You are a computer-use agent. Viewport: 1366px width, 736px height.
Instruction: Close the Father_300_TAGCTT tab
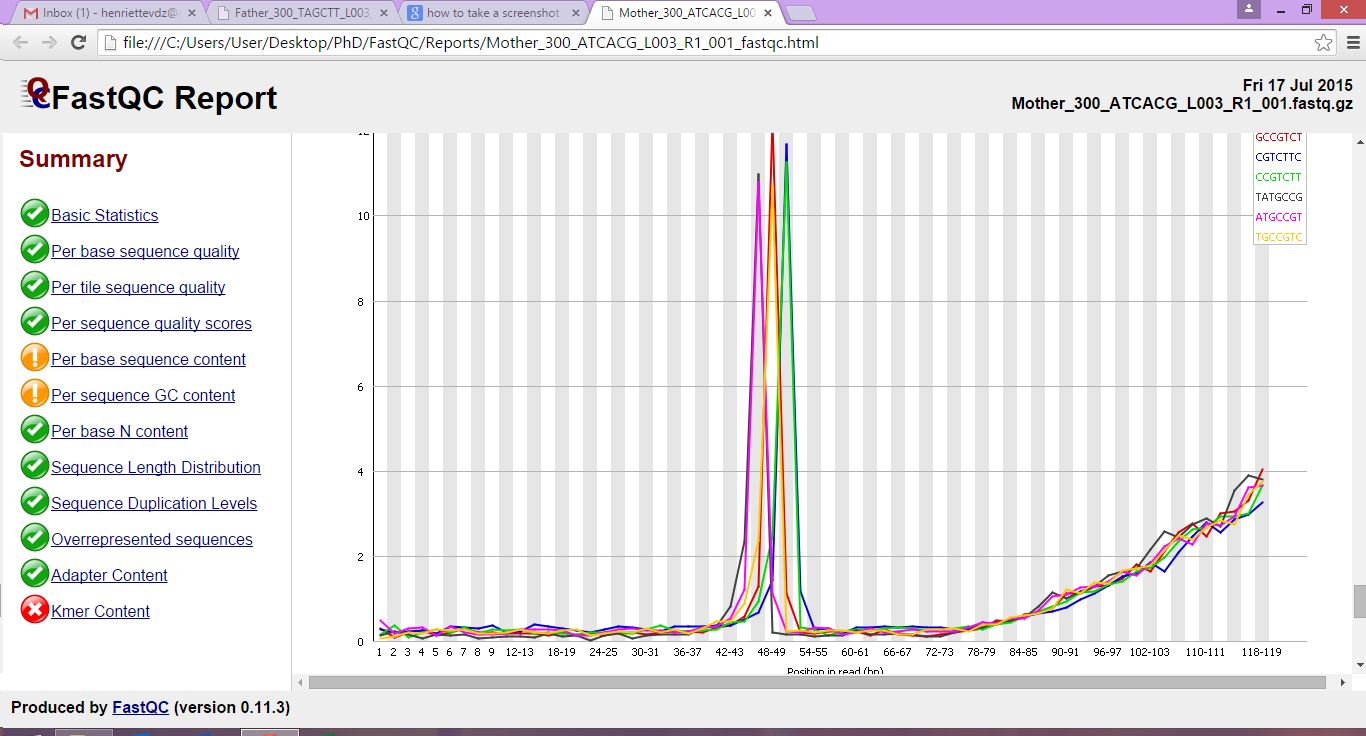click(385, 14)
